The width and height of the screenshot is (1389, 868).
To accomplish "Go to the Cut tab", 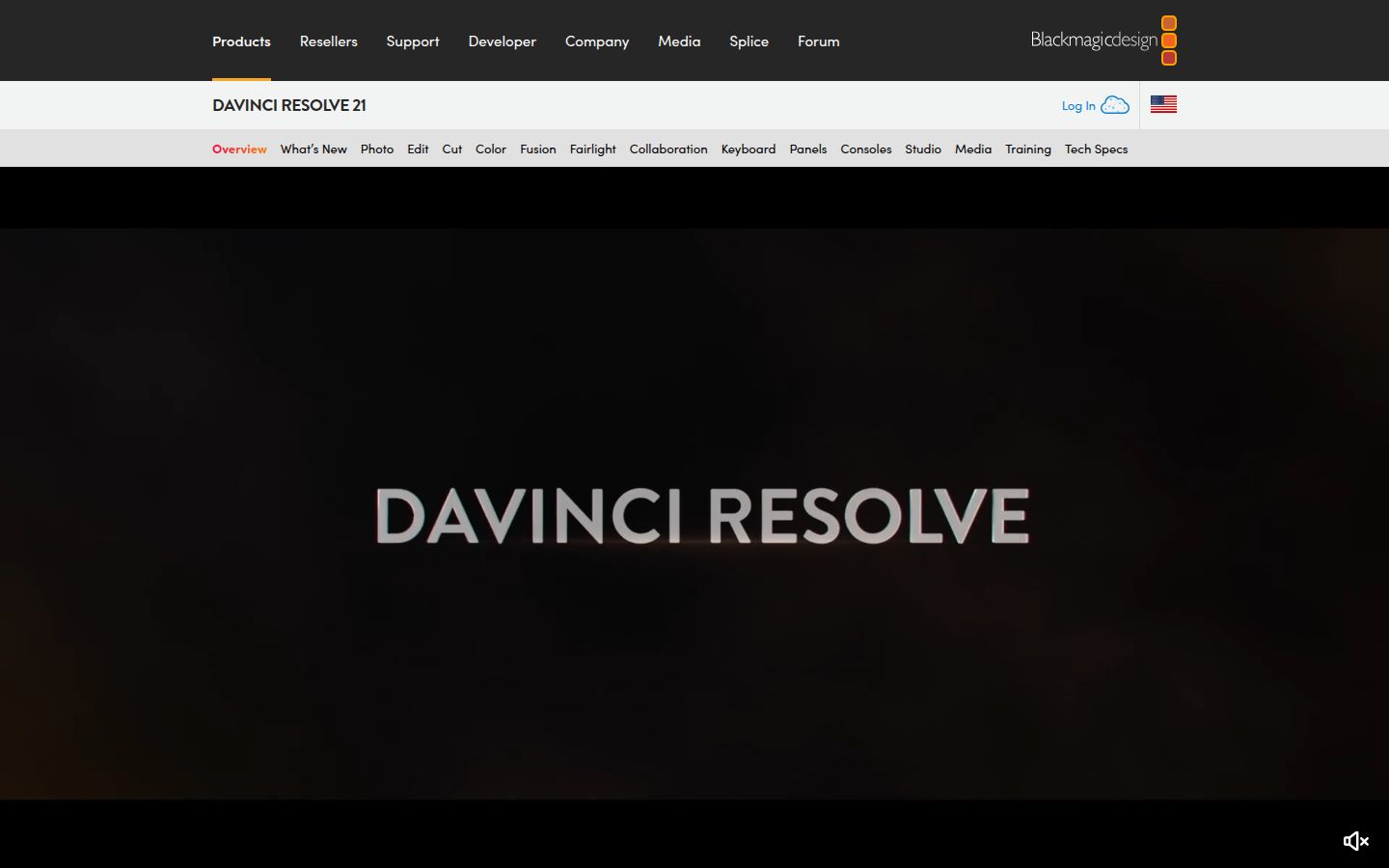I will tap(451, 149).
